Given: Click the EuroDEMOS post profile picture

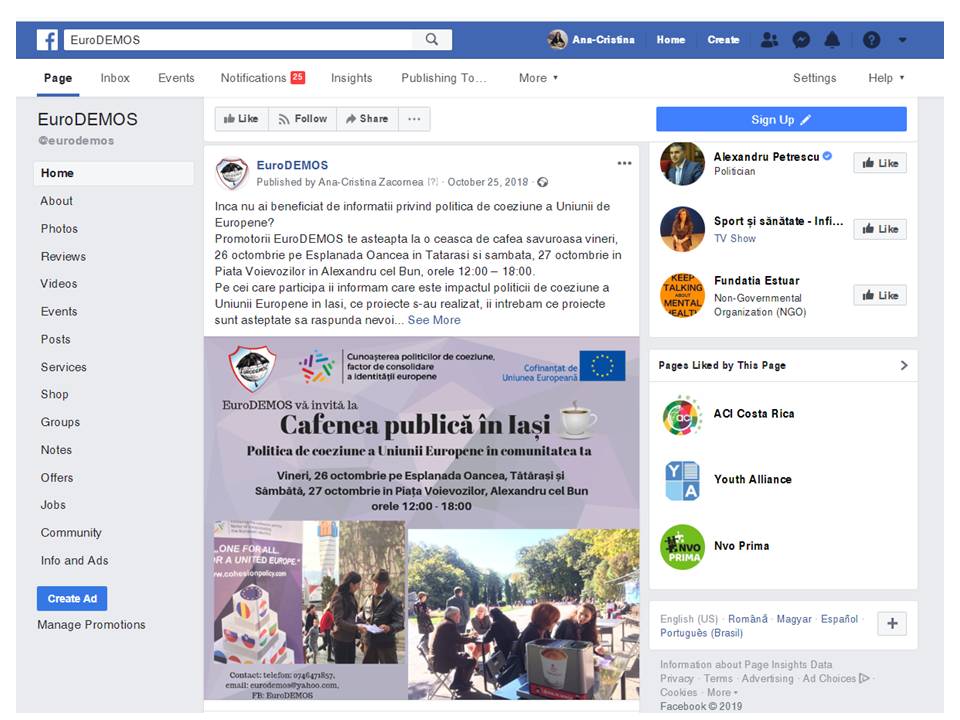Looking at the screenshot, I should 232,173.
